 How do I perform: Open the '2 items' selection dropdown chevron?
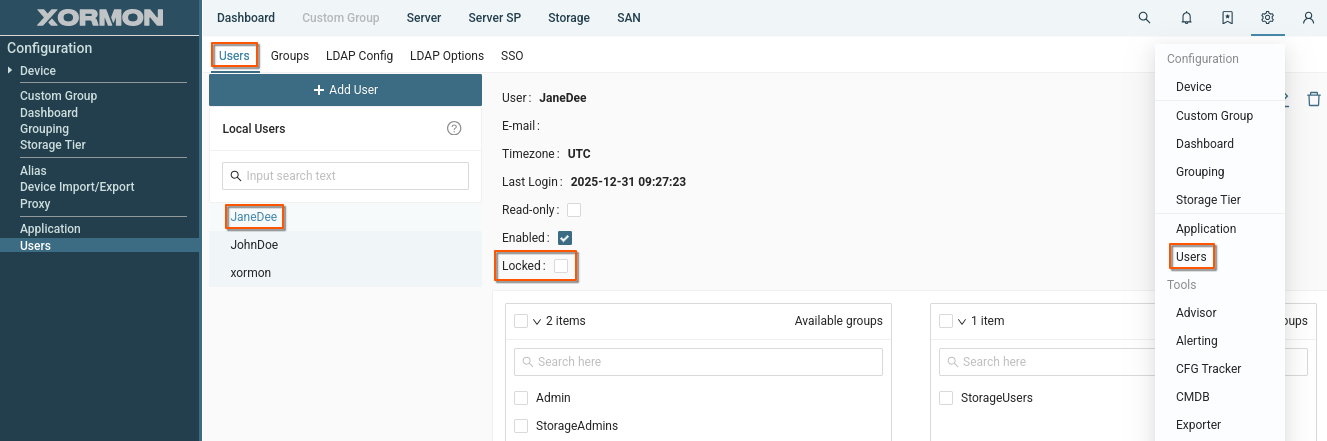tap(537, 321)
